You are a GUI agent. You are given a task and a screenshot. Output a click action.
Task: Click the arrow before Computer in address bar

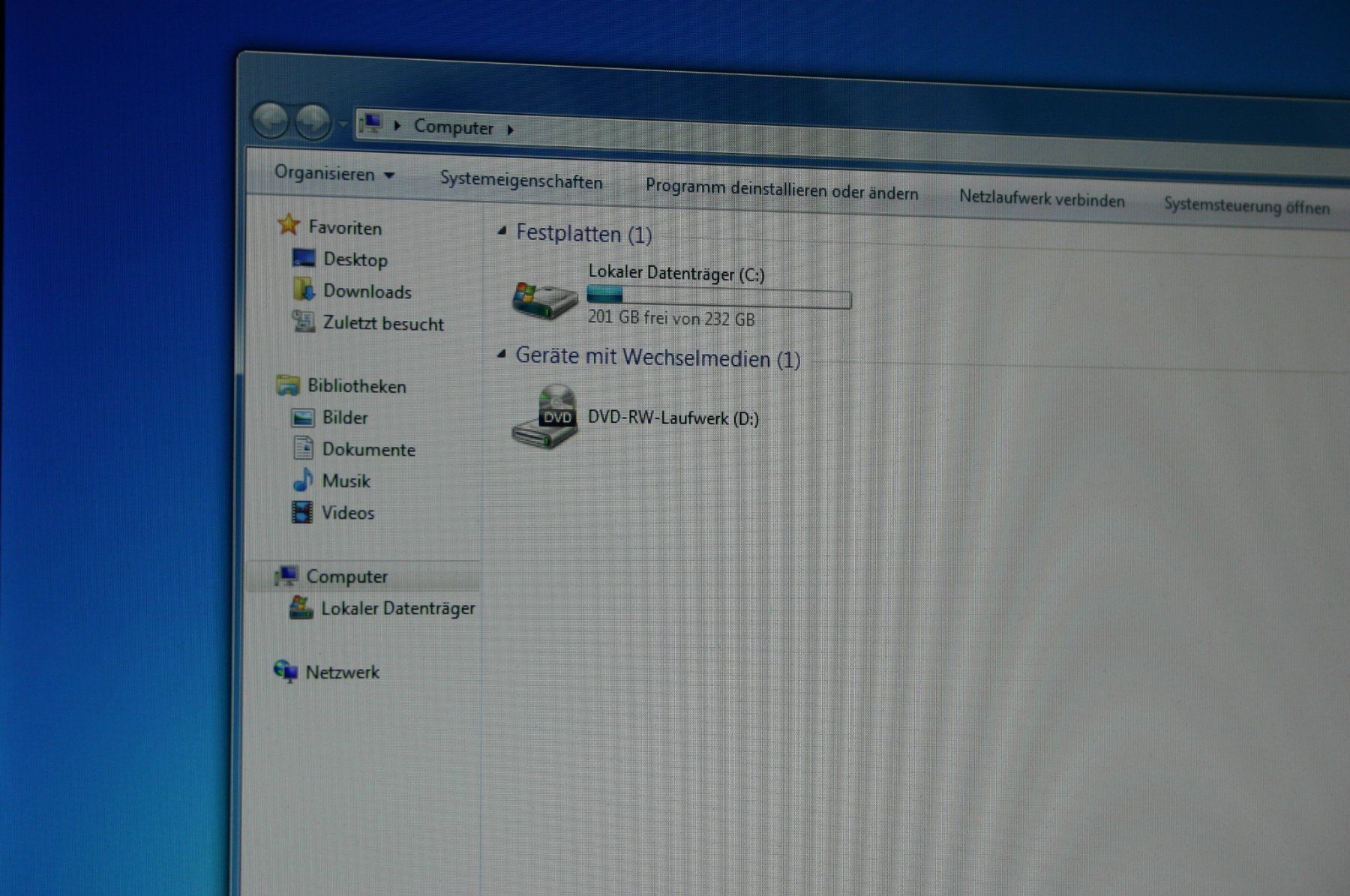pyautogui.click(x=397, y=125)
